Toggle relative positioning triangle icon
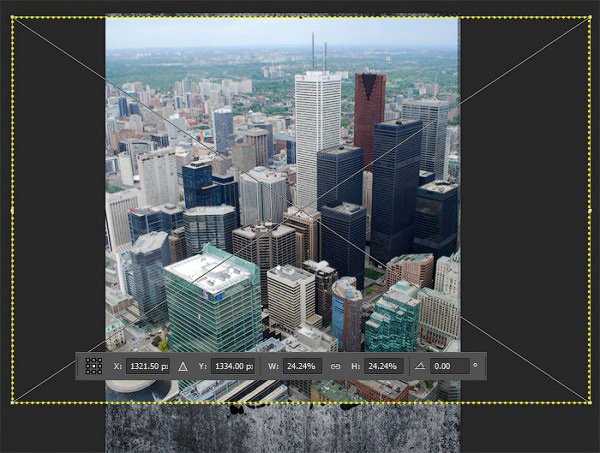The width and height of the screenshot is (600, 453). coord(183,367)
